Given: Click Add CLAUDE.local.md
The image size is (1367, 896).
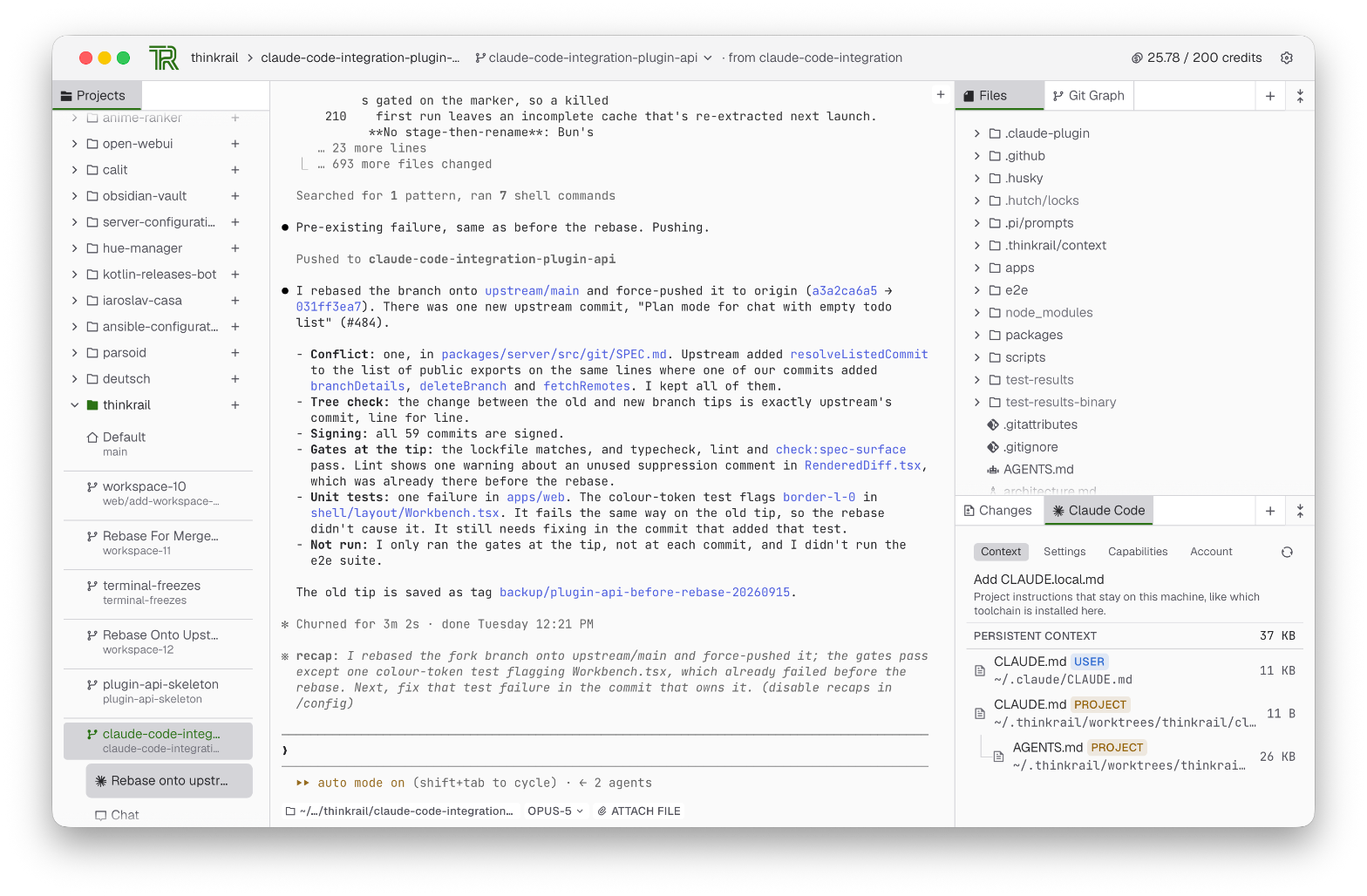Looking at the screenshot, I should pyautogui.click(x=1039, y=580).
